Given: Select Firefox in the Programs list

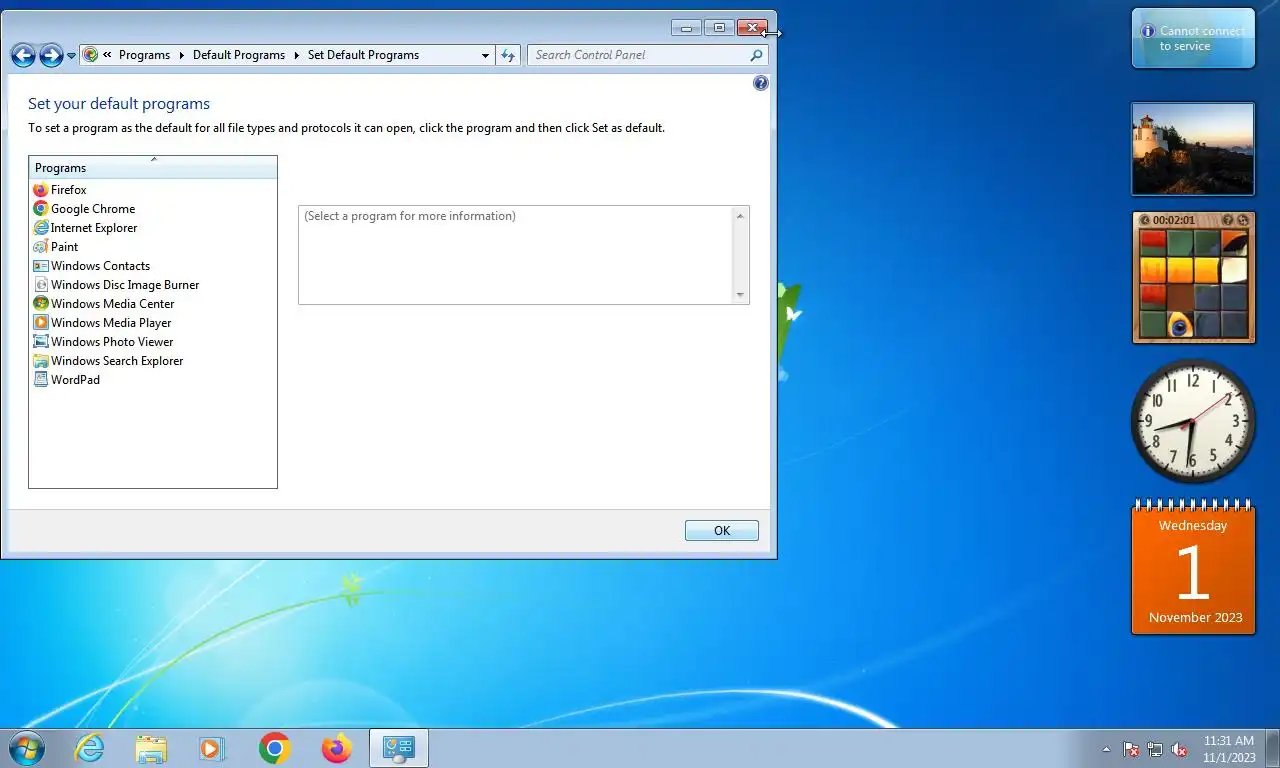Looking at the screenshot, I should click(x=60, y=190).
